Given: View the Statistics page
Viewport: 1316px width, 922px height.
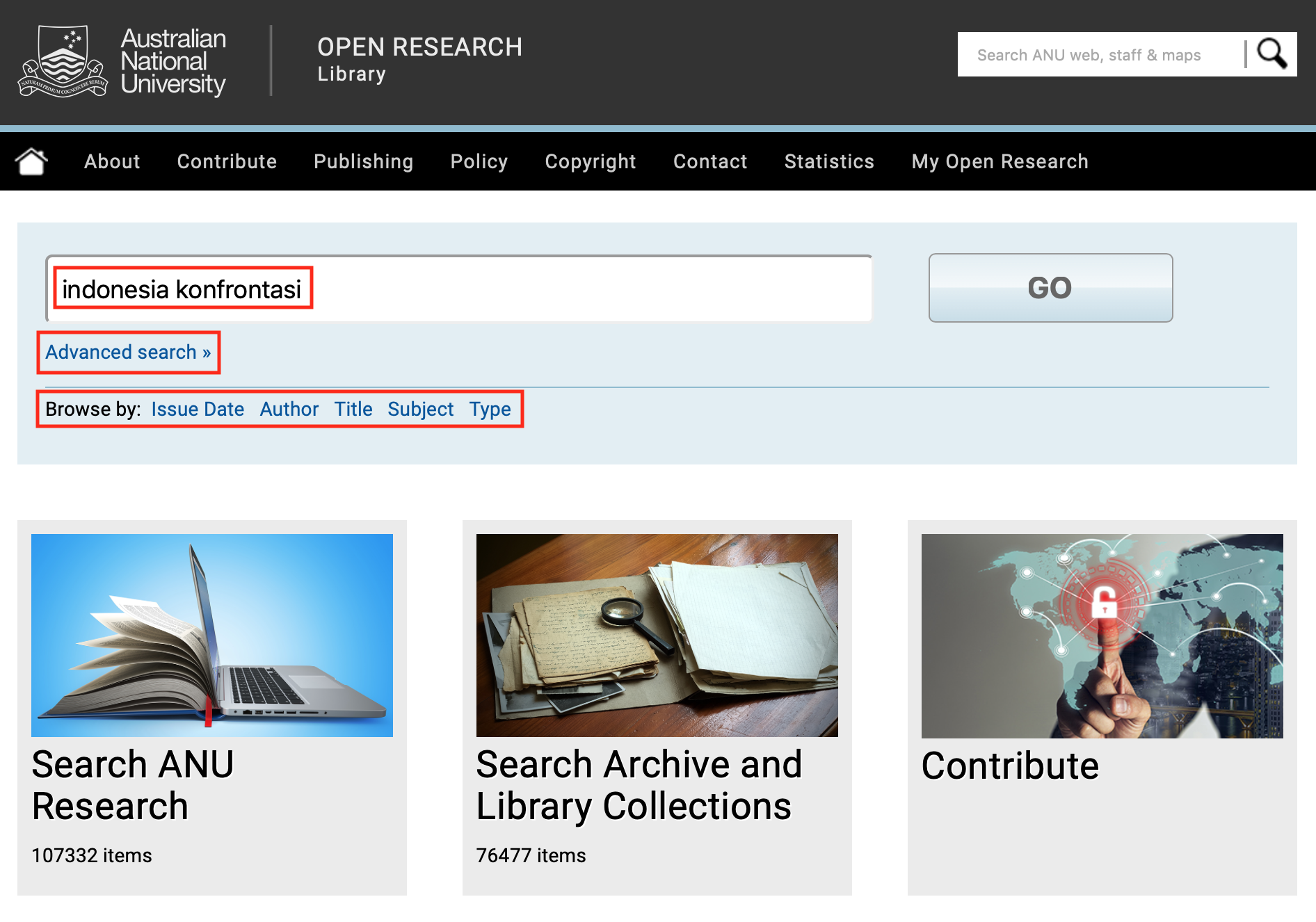Looking at the screenshot, I should coord(829,161).
